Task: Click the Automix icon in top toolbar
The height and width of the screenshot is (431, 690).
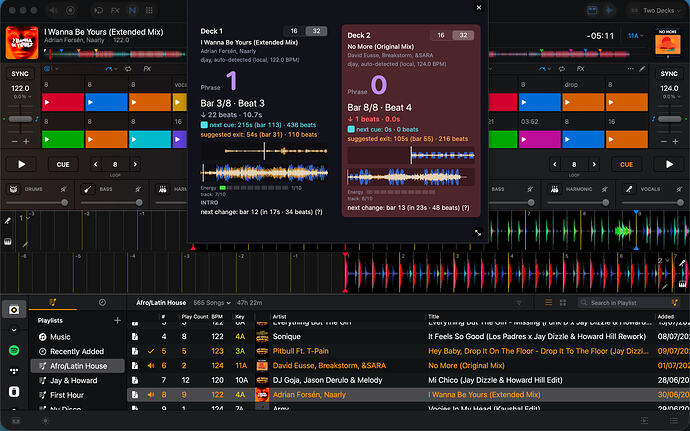Action: (x=99, y=10)
